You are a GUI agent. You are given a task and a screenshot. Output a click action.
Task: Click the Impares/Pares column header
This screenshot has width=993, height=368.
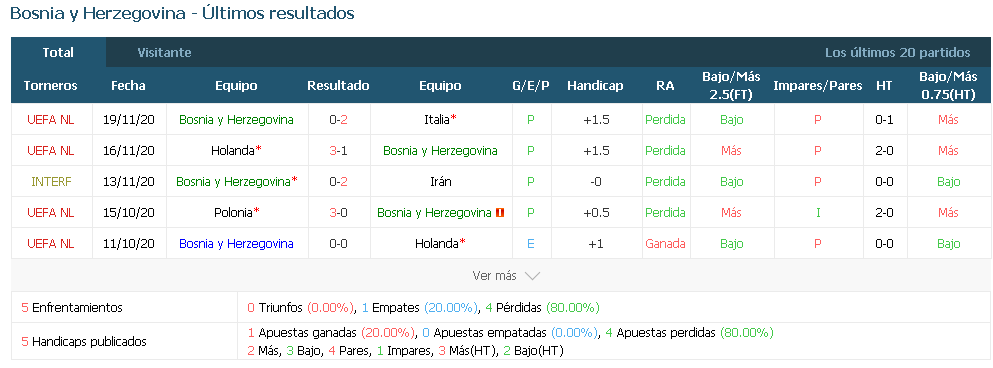pos(818,86)
